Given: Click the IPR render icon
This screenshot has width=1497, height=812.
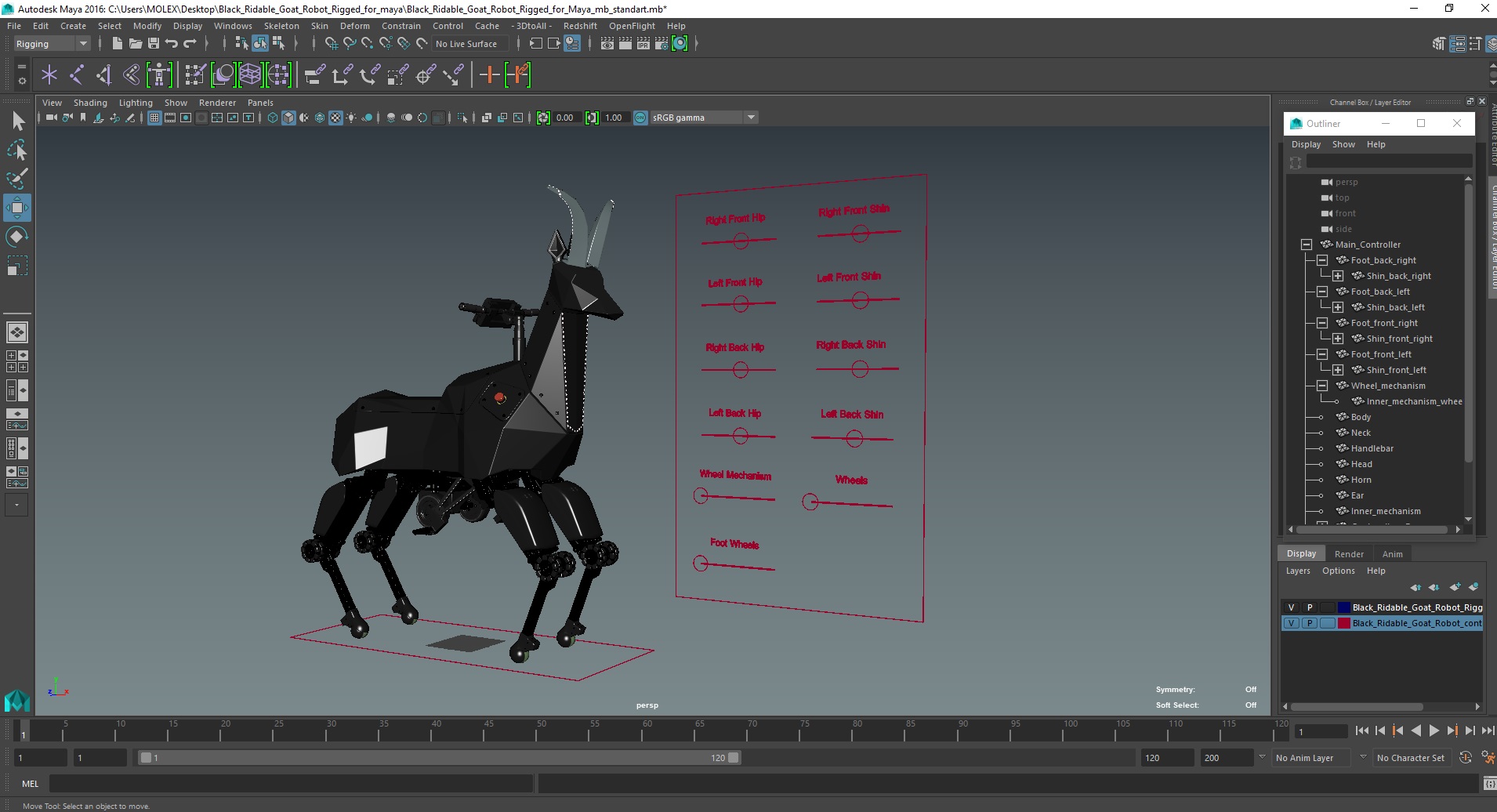Looking at the screenshot, I should 643,44.
